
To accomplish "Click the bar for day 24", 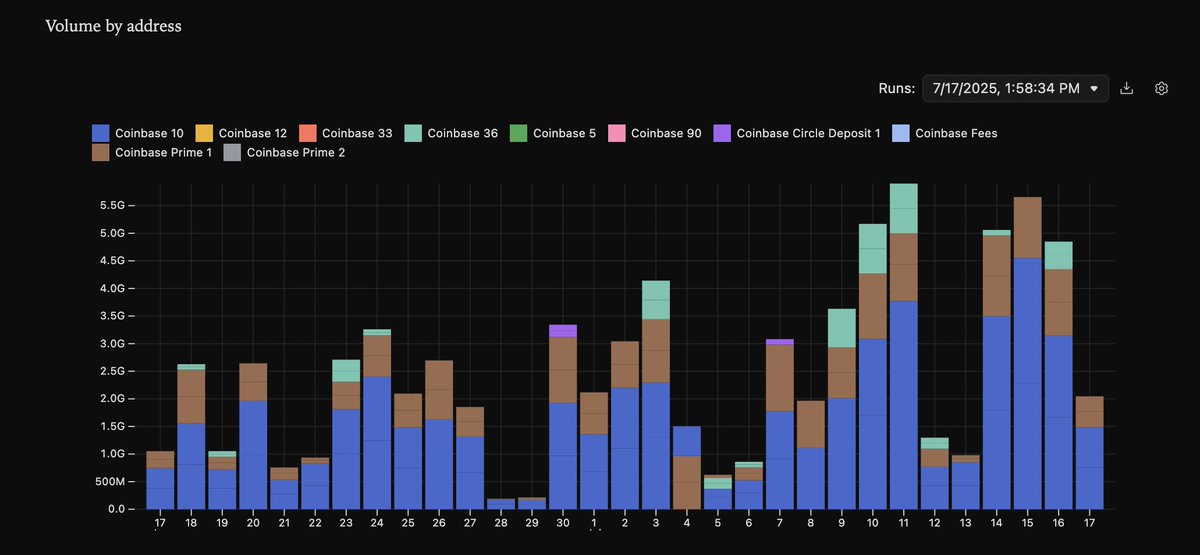I will click(377, 419).
